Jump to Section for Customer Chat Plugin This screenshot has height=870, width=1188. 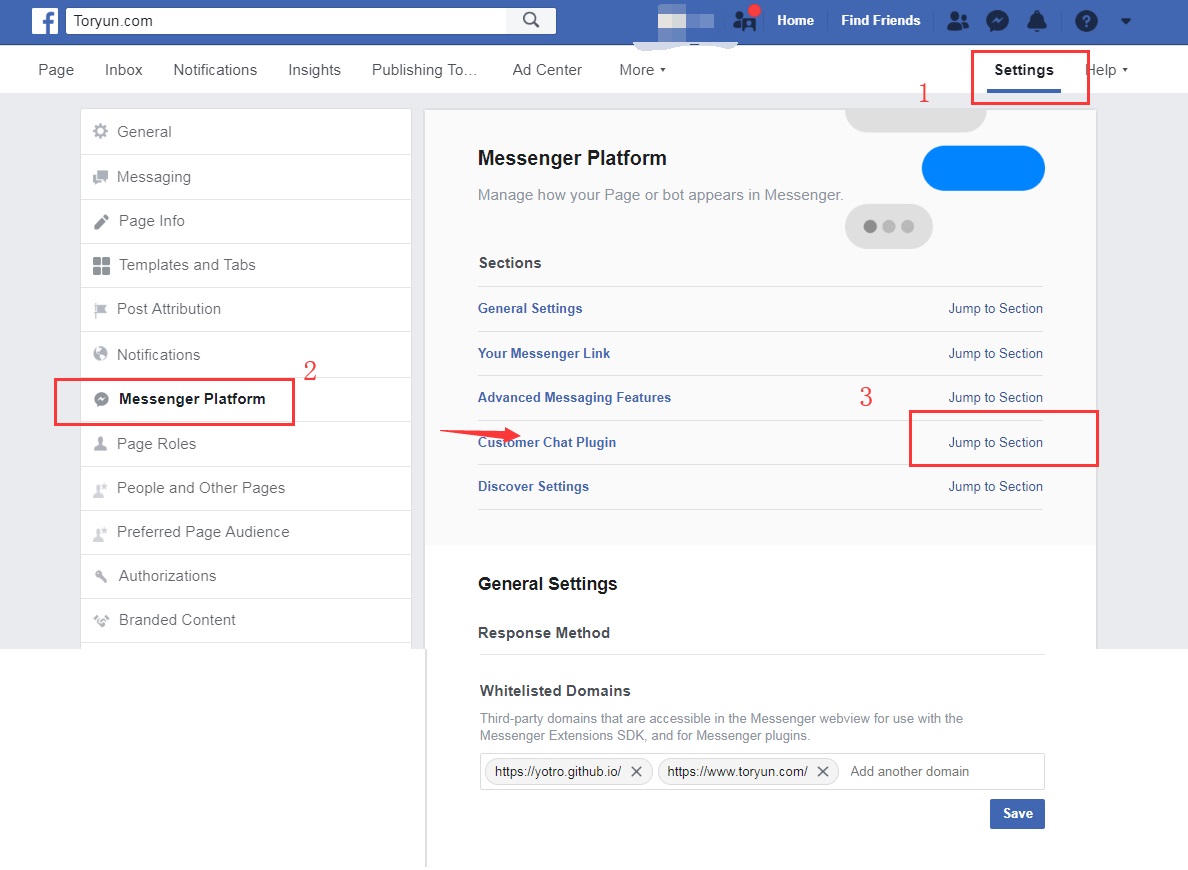[996, 442]
